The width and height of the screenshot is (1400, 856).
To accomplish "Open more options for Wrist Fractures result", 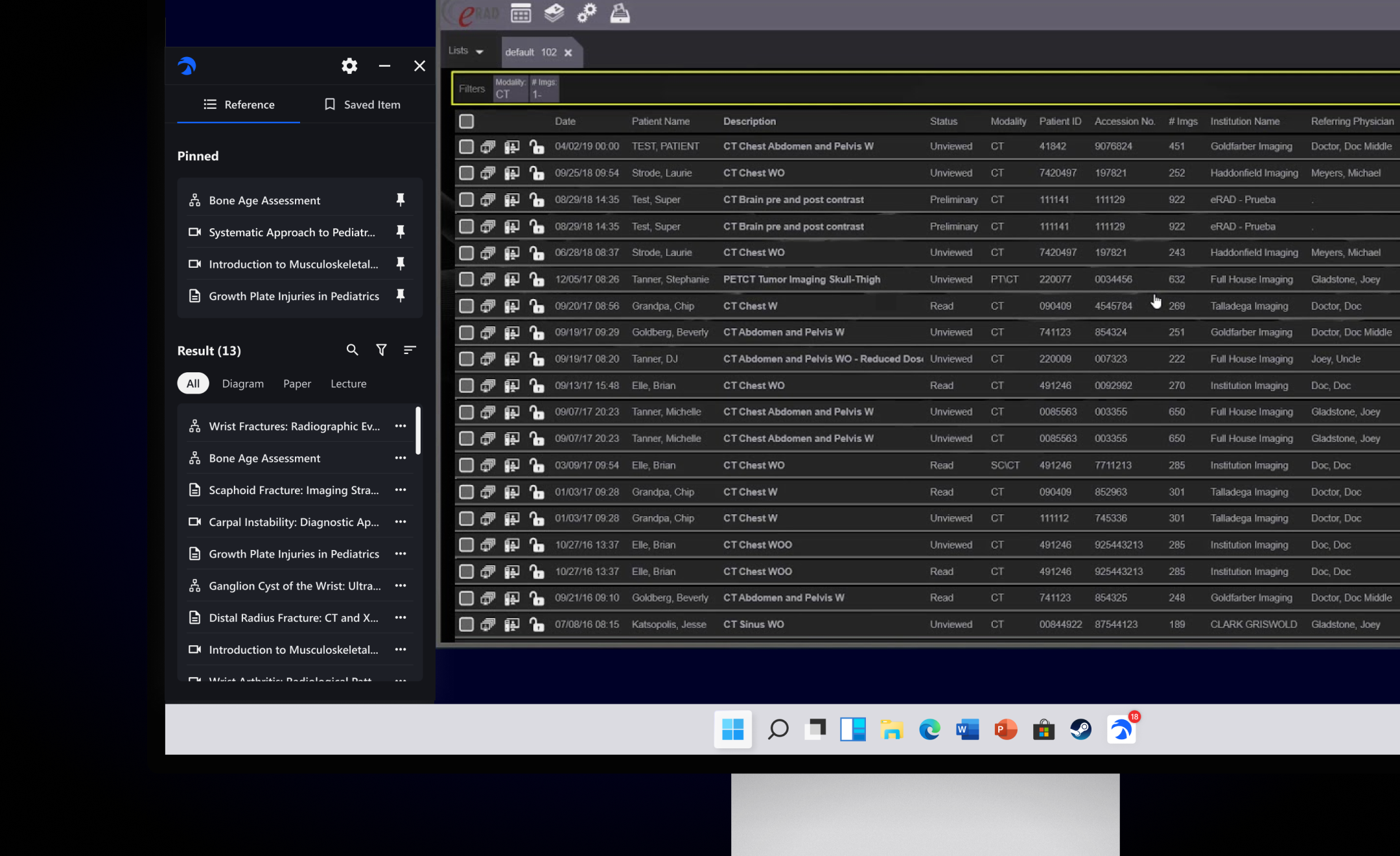I will coord(401,426).
